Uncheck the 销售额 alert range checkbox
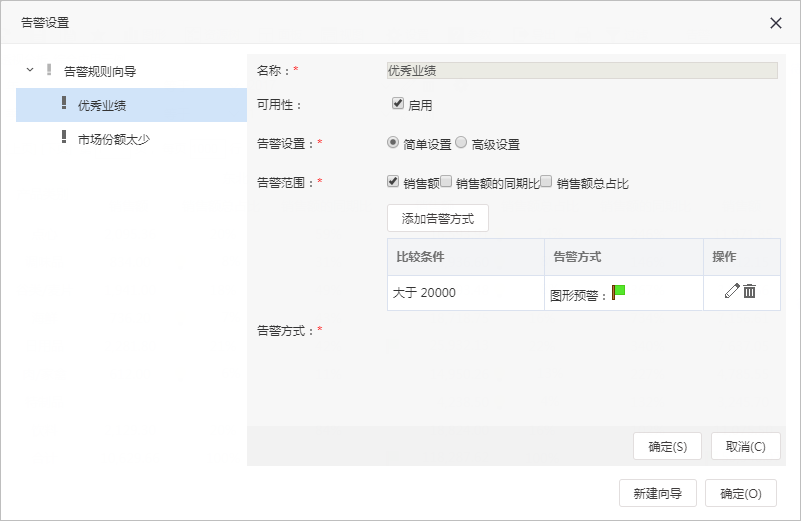Screen dimensions: 801x521 click(x=393, y=181)
